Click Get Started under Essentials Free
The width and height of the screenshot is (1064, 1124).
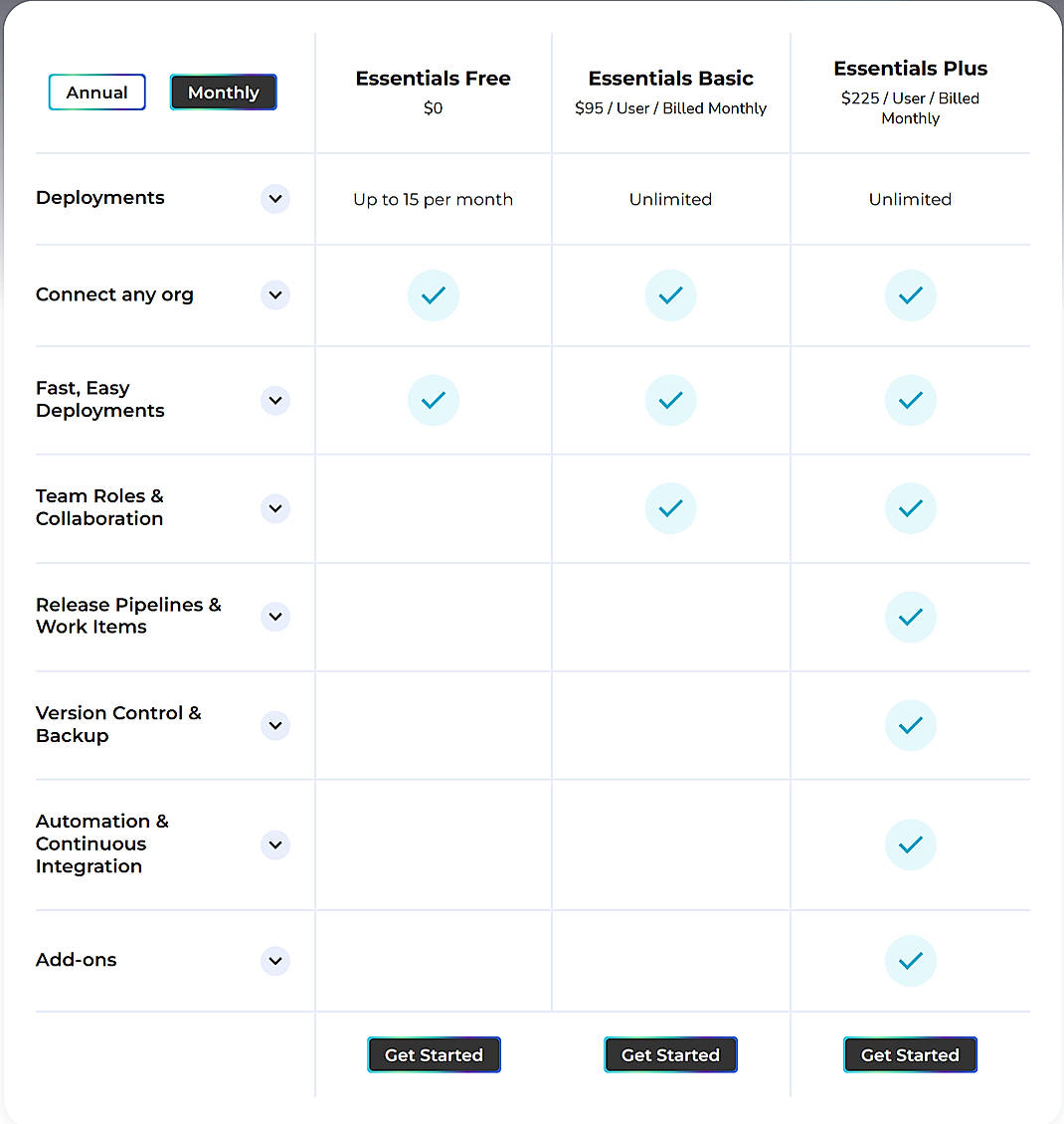click(x=434, y=1054)
